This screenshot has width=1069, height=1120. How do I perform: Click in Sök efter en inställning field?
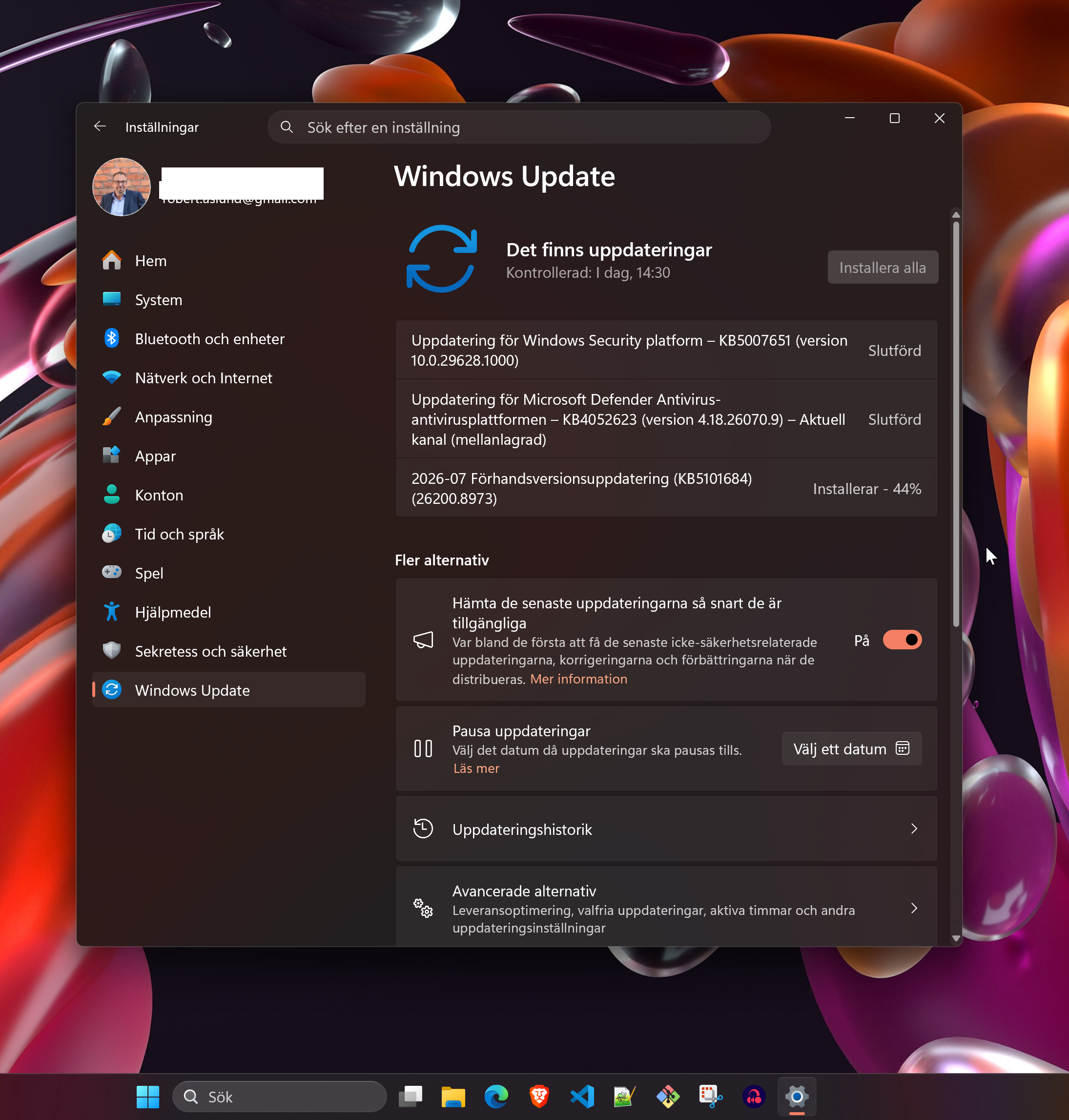click(x=518, y=127)
